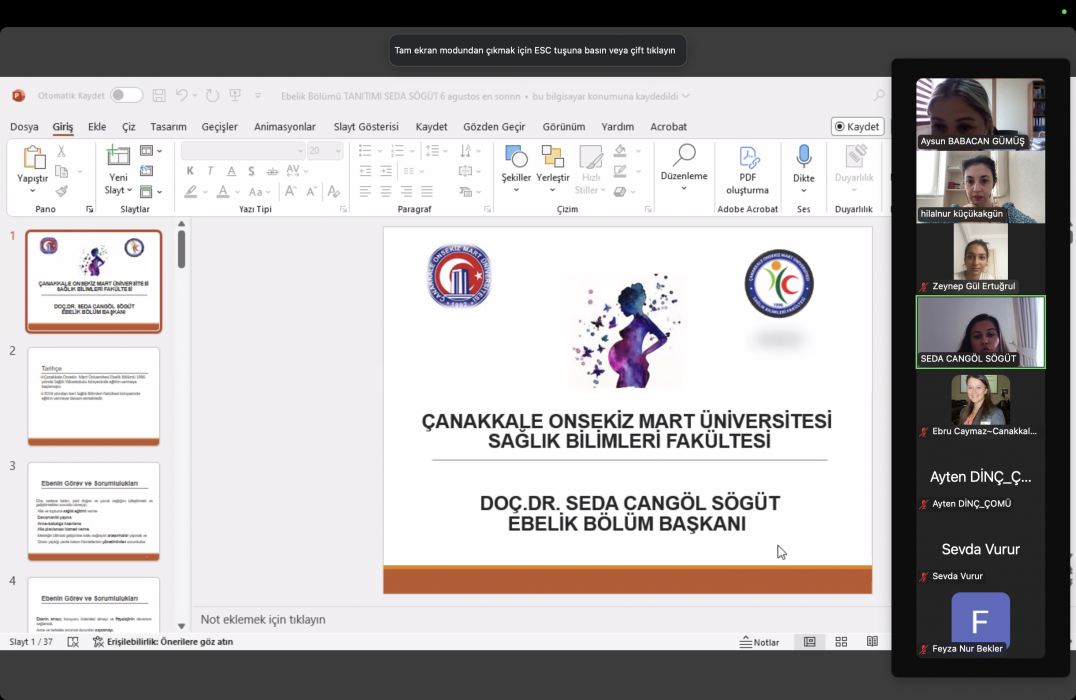Image resolution: width=1076 pixels, height=700 pixels.
Task: Click the Yeni Slayt new slide icon
Action: (118, 156)
